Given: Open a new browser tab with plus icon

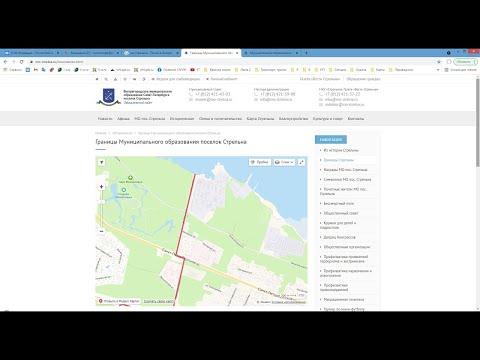Looking at the screenshot, I should (306, 53).
